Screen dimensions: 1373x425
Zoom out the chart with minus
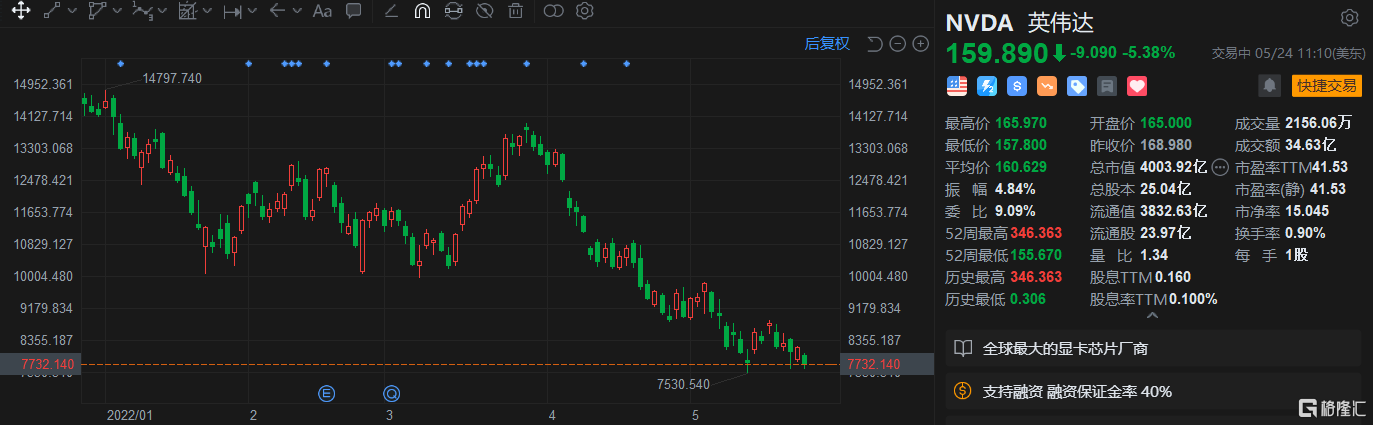897,43
